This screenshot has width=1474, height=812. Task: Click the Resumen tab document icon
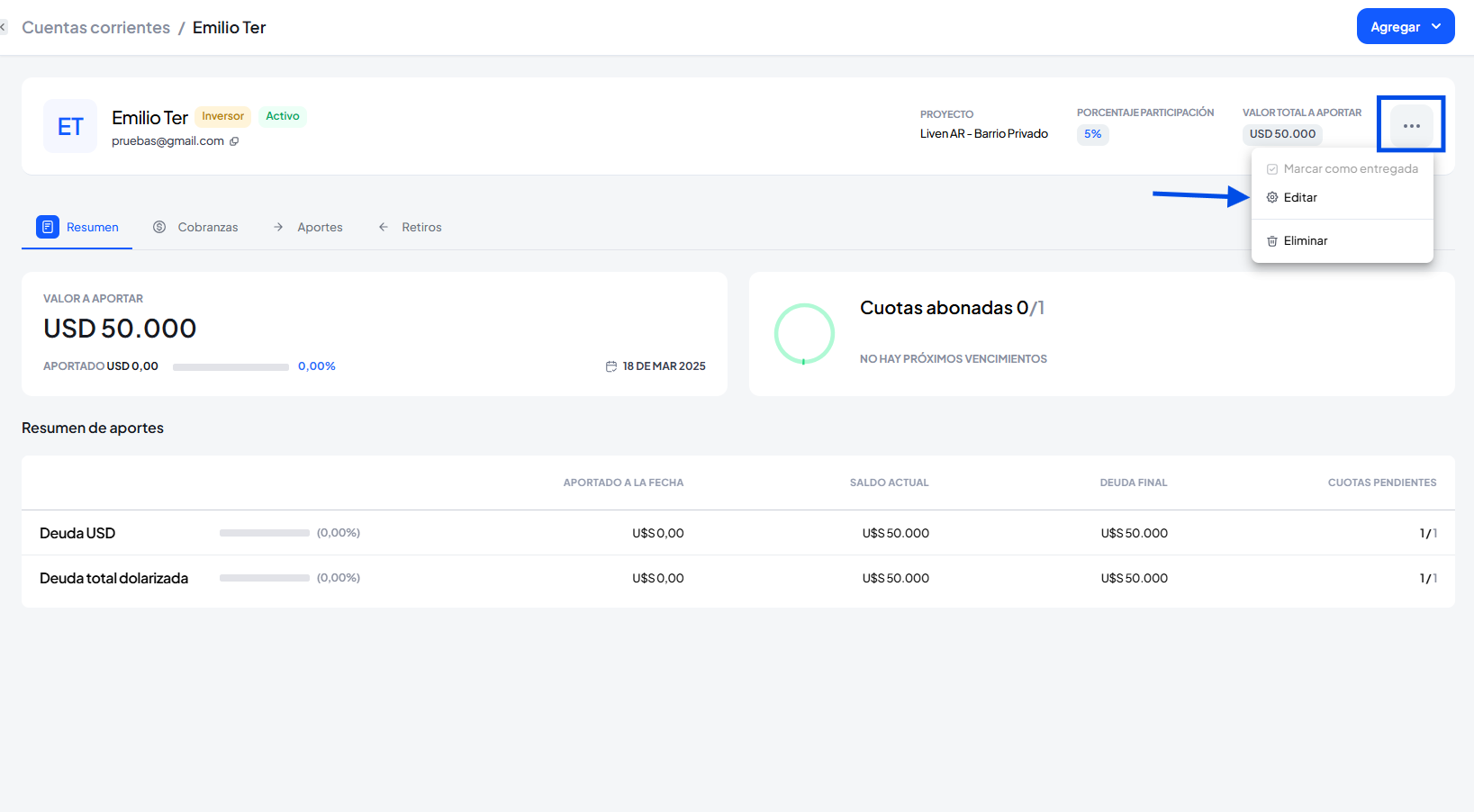[48, 227]
